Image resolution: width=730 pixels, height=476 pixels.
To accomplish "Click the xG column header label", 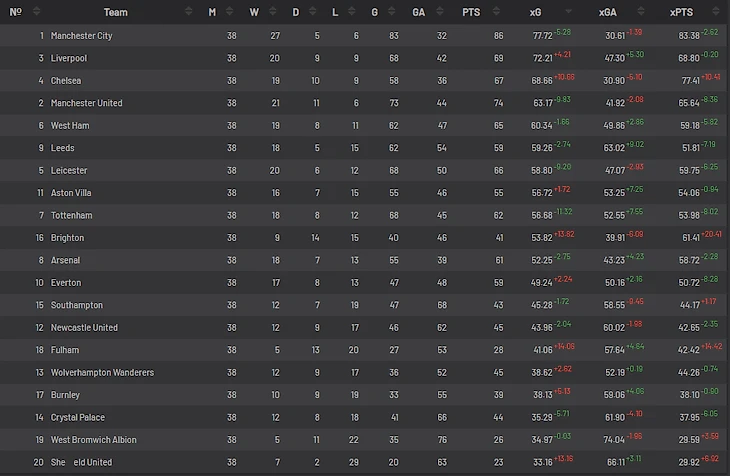I will (x=535, y=12).
